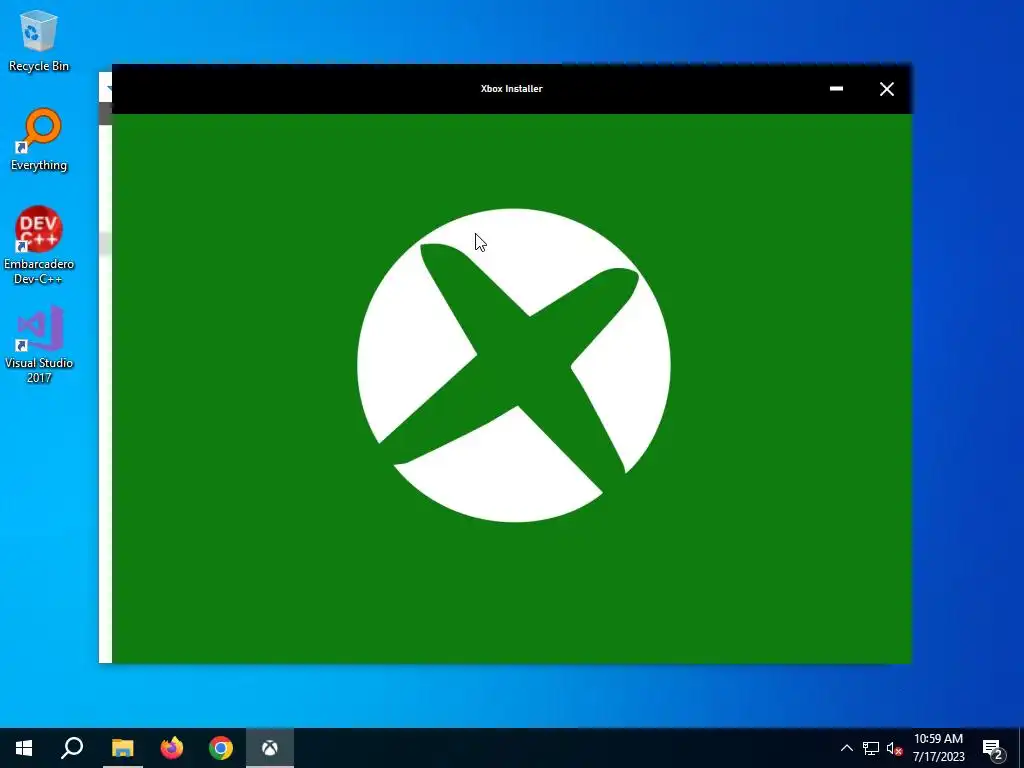Click the muted volume tray icon

[894, 748]
